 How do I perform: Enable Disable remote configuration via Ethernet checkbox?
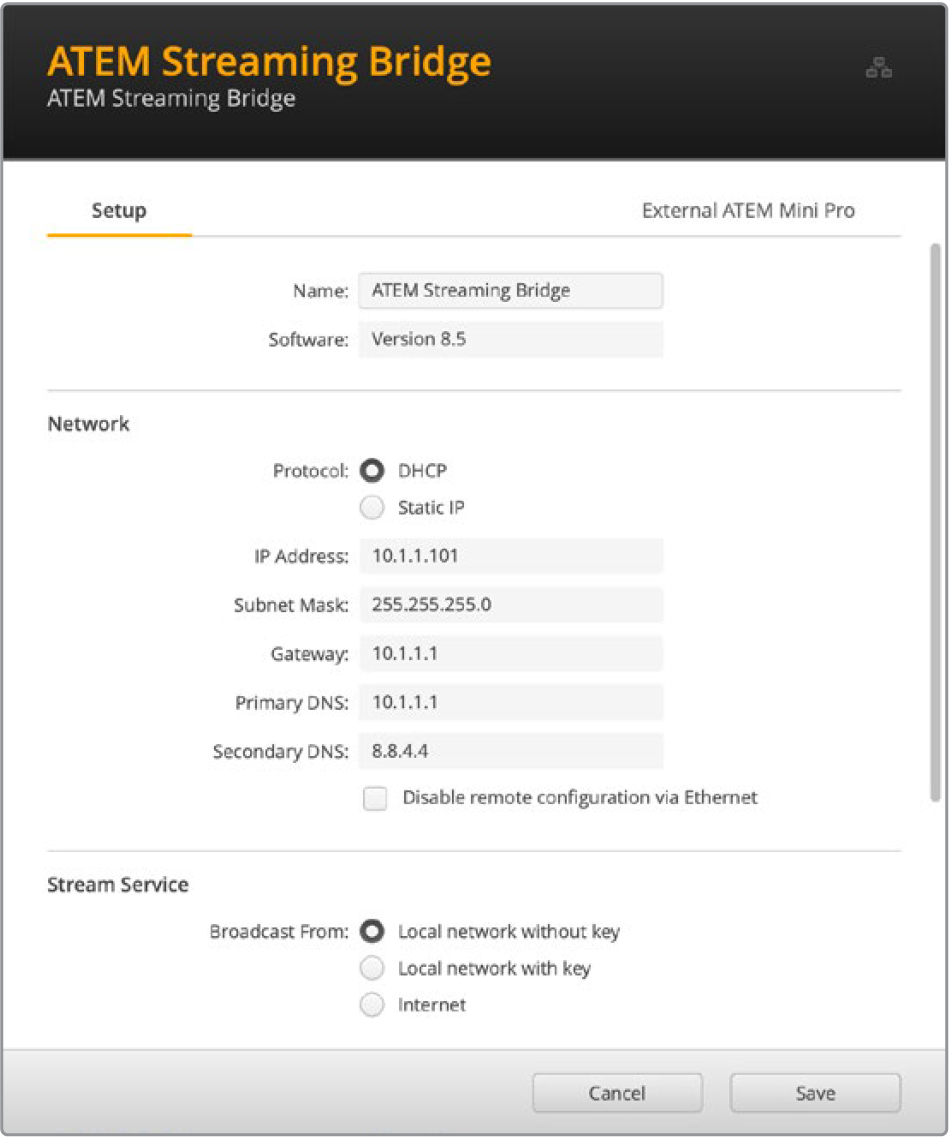point(375,798)
